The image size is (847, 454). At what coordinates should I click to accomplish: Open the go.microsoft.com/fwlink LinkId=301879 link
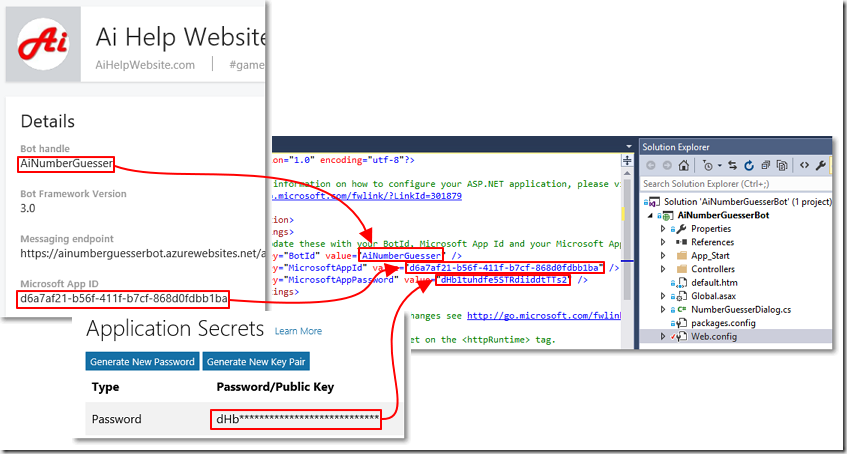click(x=367, y=197)
